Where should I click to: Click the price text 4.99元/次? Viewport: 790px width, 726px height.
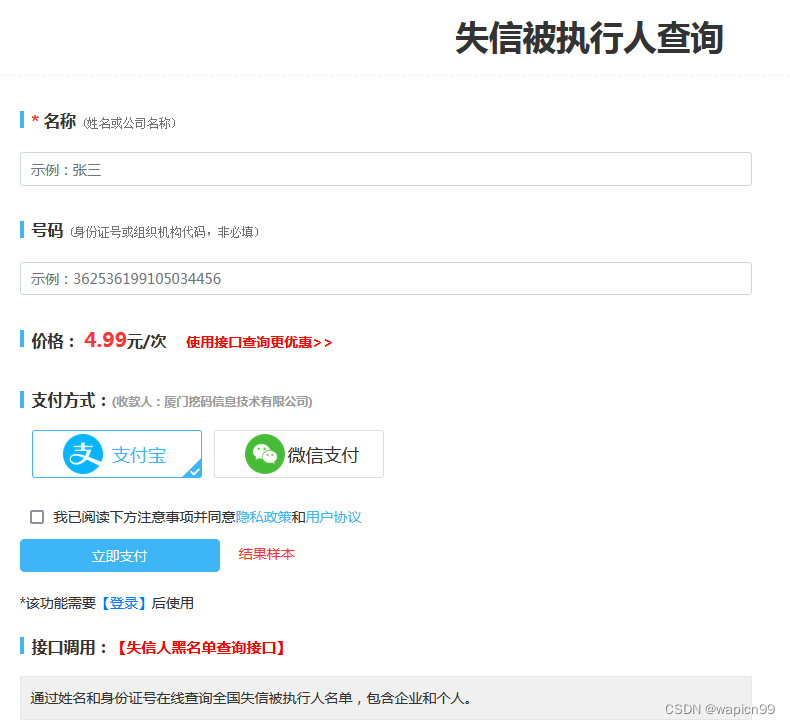point(125,341)
